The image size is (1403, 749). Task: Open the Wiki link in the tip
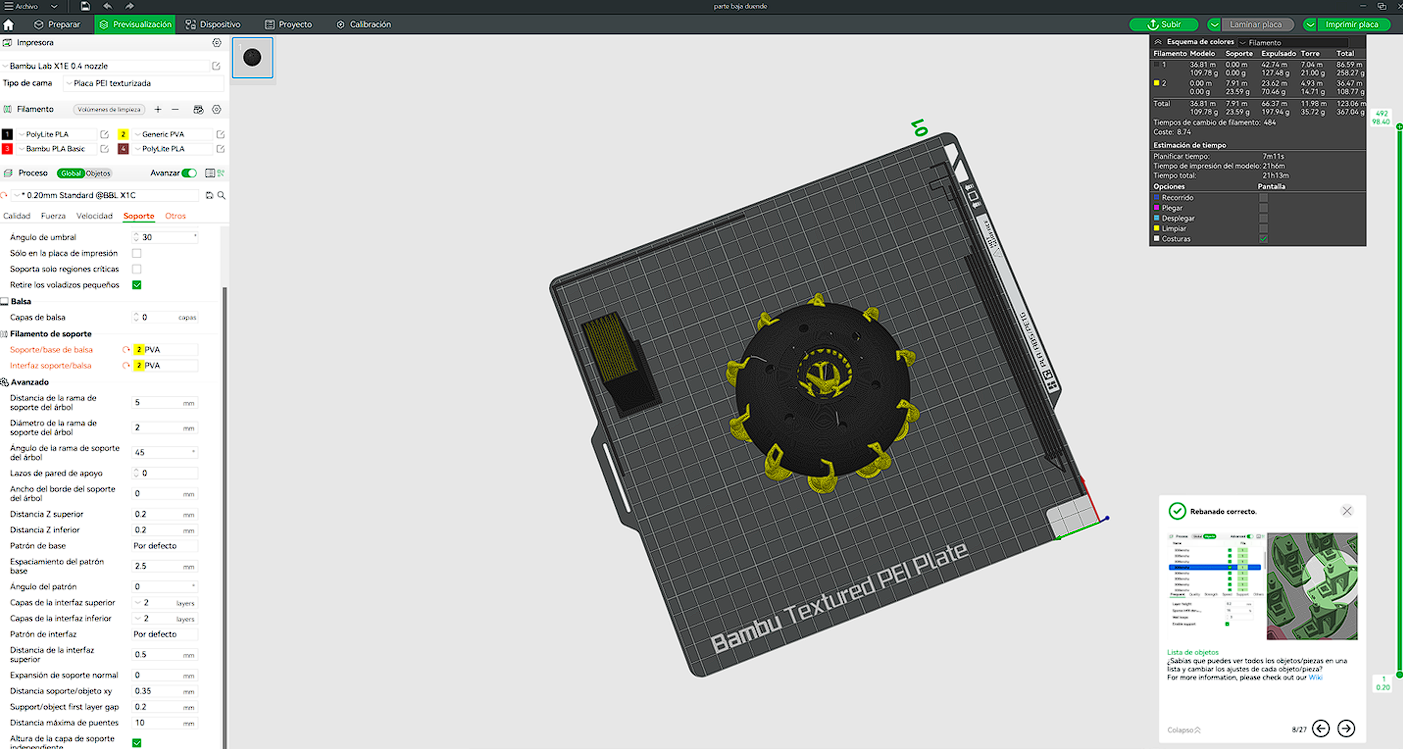tap(1316, 677)
